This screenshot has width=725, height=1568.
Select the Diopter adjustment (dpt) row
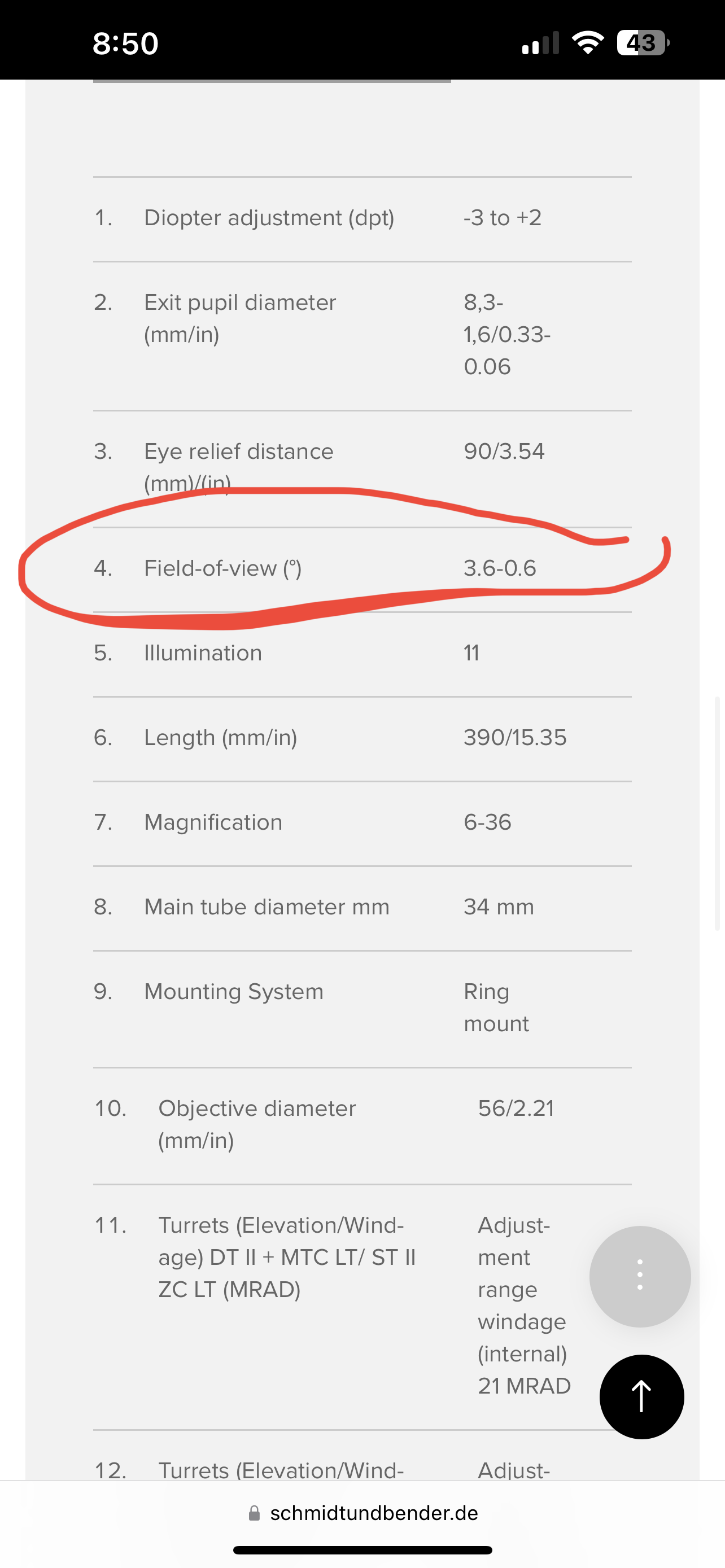coord(362,218)
